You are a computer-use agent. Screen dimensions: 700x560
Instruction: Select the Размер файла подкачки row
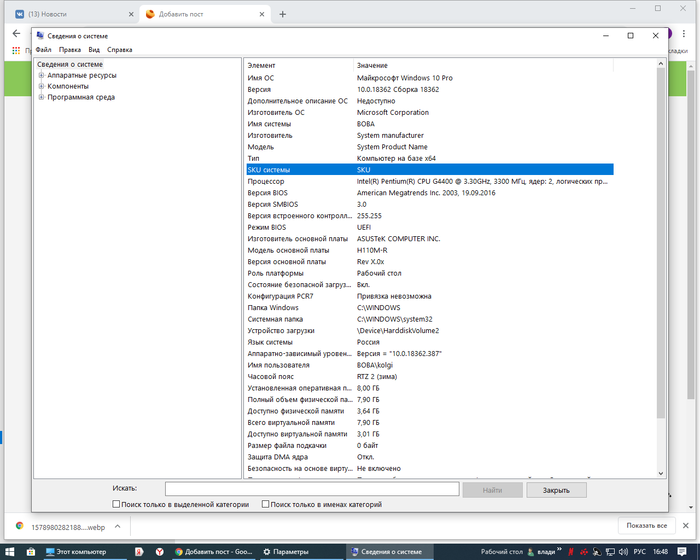point(430,445)
